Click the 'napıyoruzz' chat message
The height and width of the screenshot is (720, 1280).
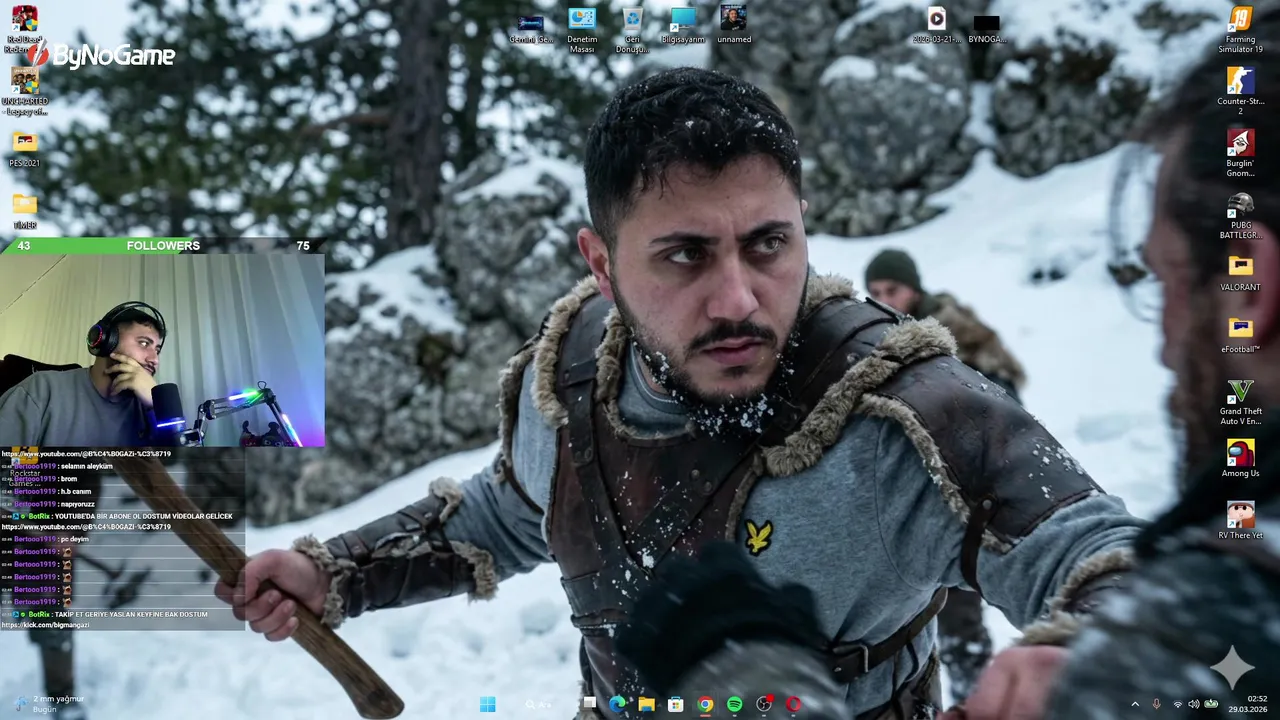(x=77, y=504)
